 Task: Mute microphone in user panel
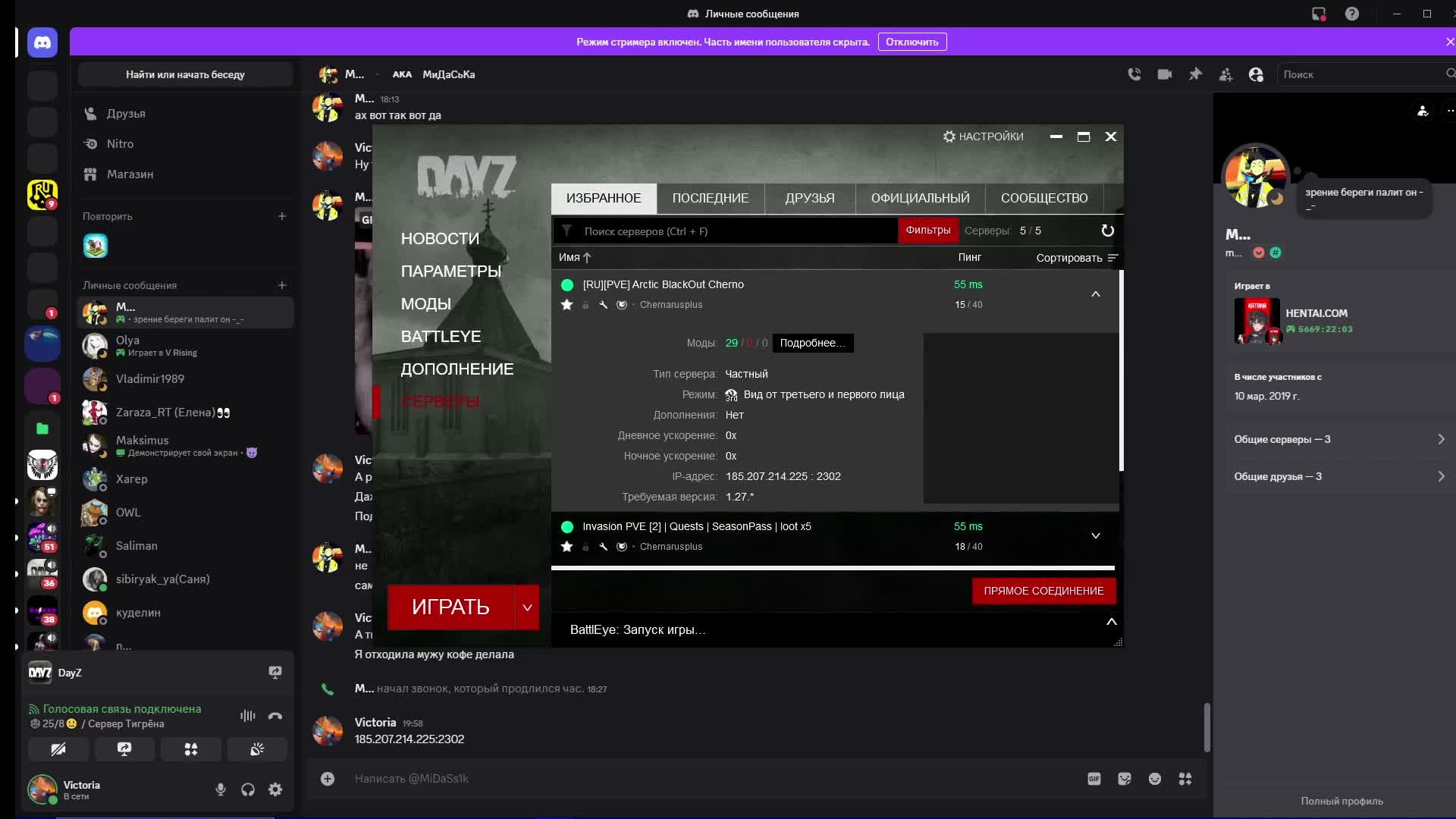click(221, 789)
